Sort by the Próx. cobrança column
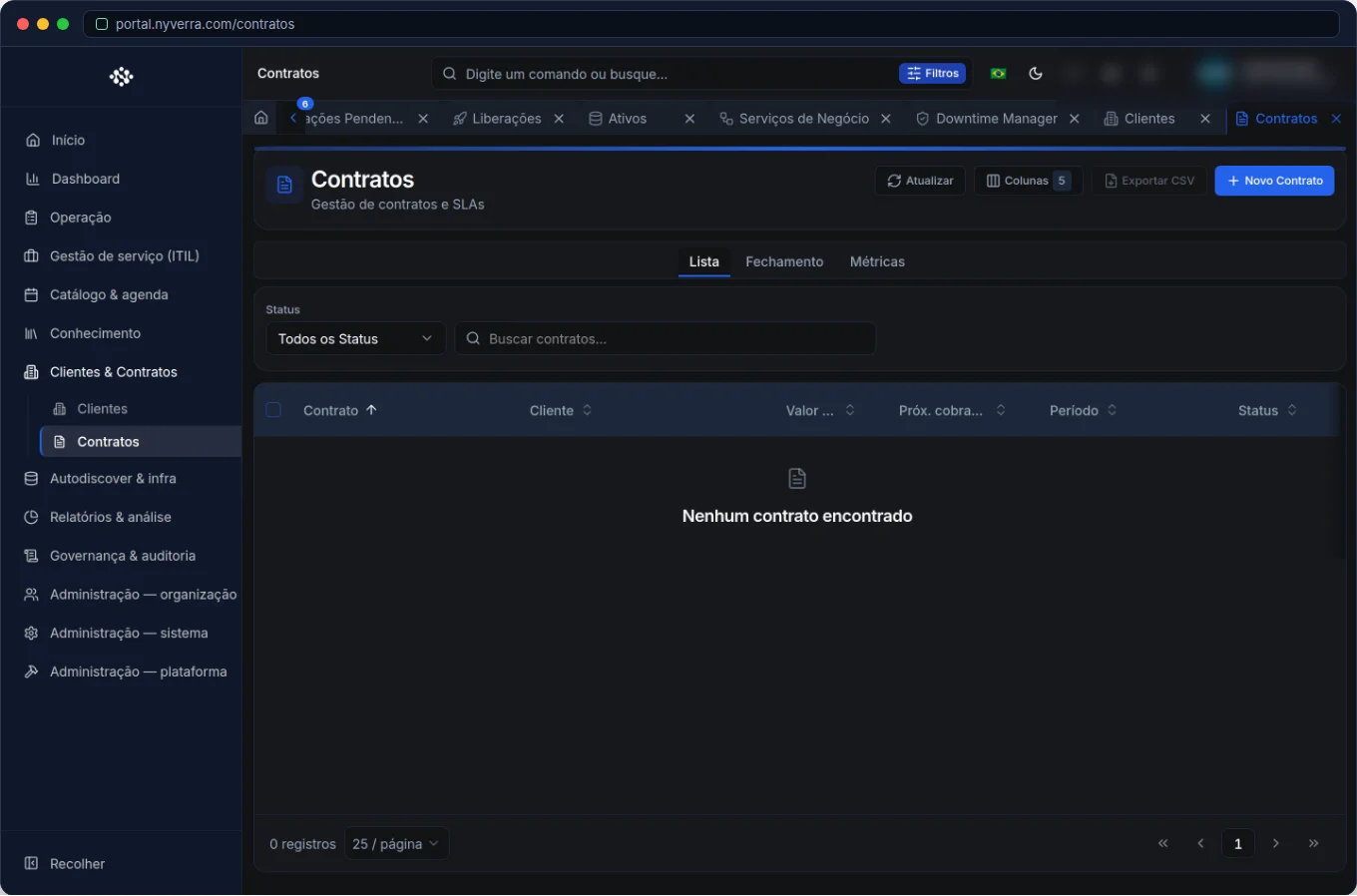1357x896 pixels. [952, 410]
